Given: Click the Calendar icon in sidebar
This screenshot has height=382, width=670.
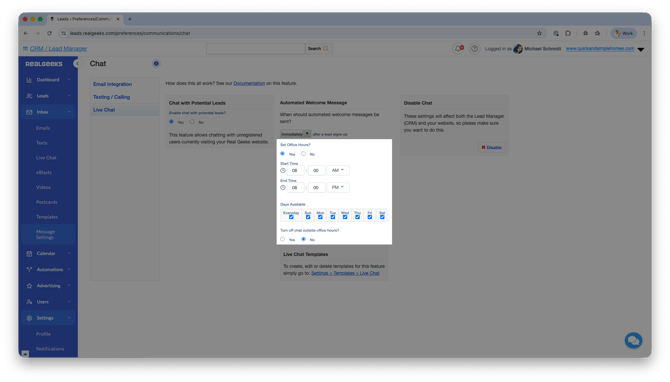Looking at the screenshot, I should pos(29,254).
